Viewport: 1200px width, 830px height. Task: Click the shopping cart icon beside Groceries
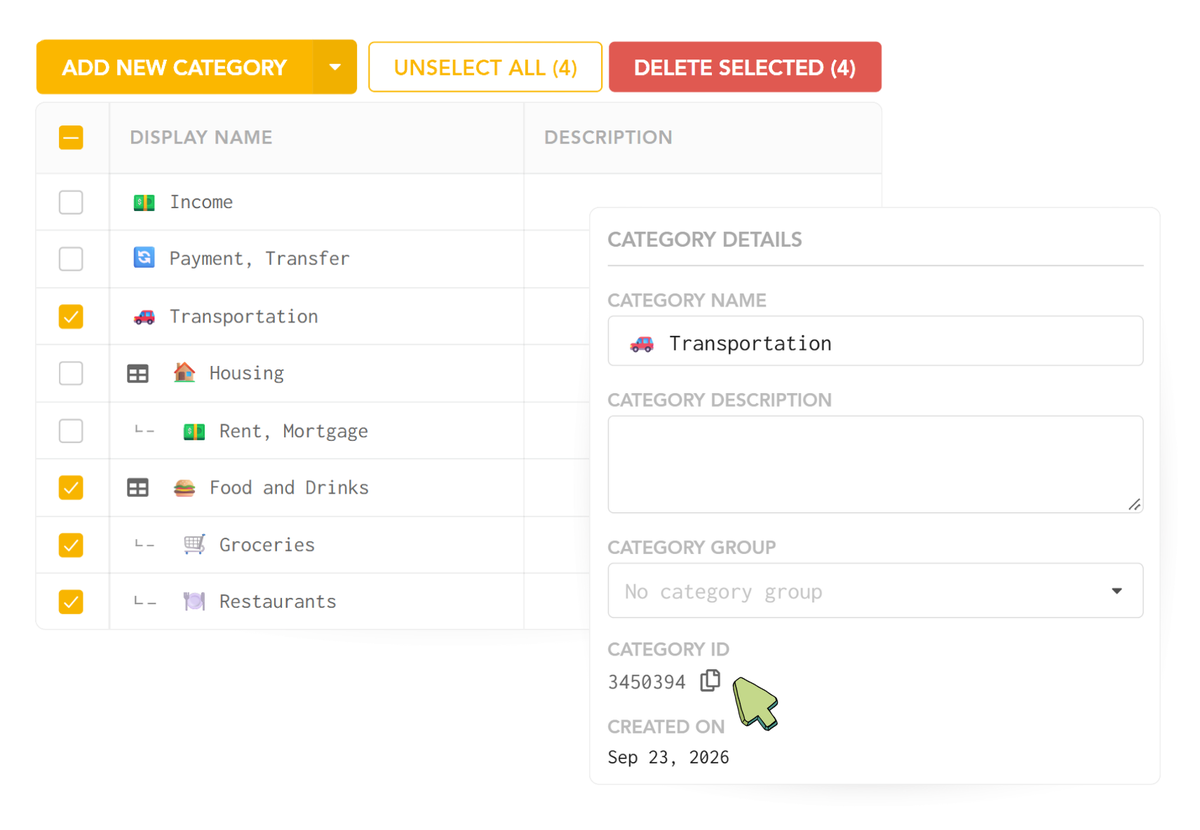pyautogui.click(x=194, y=545)
